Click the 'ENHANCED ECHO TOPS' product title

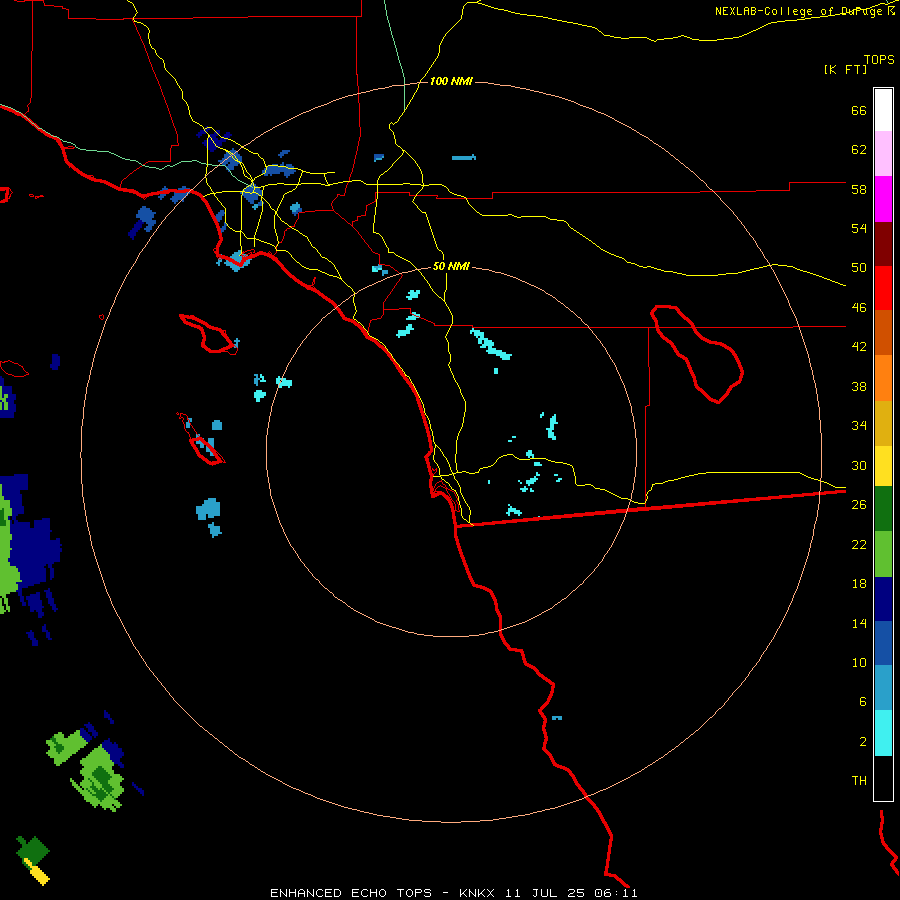(351, 893)
